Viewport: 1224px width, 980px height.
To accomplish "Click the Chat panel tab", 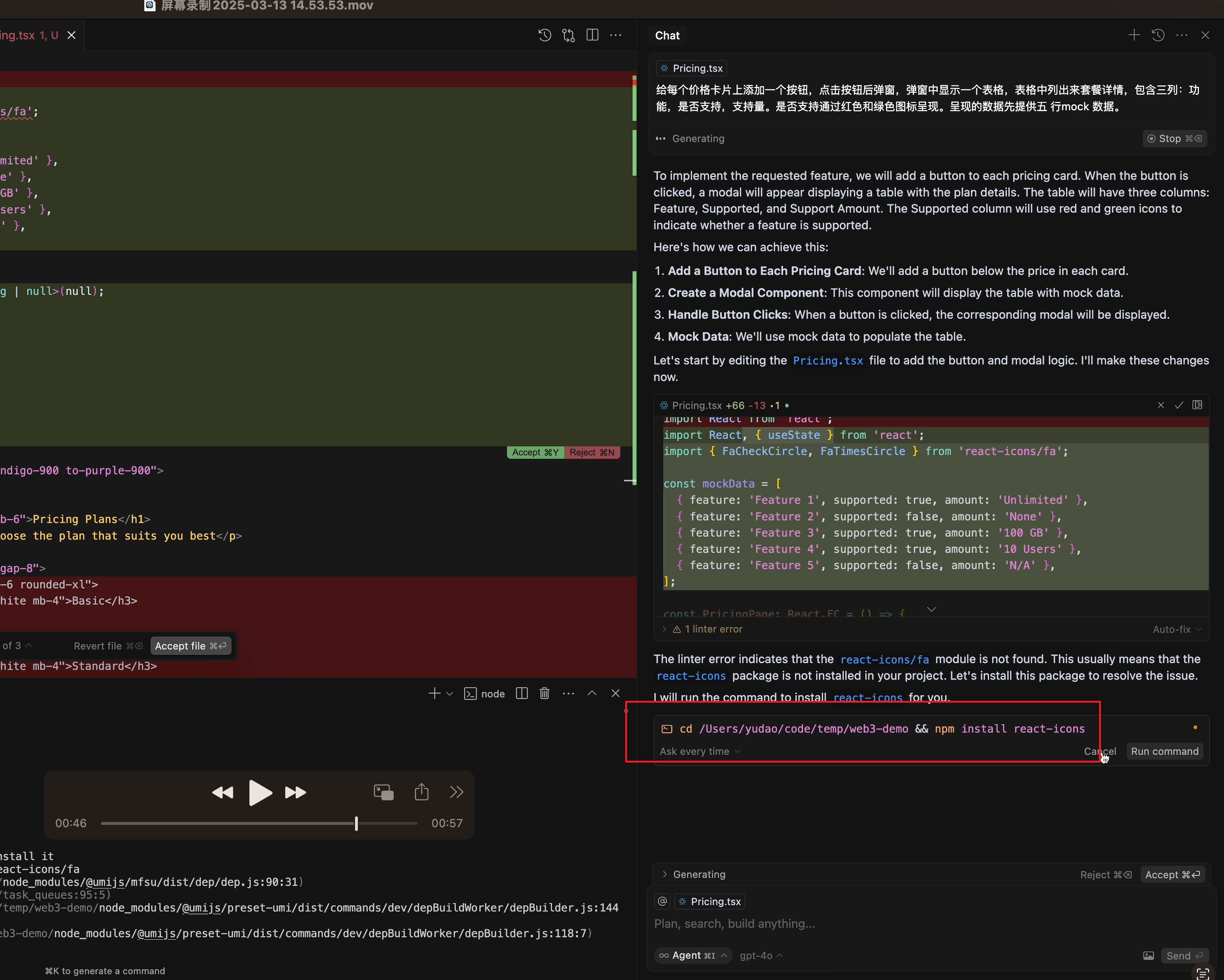I will (x=667, y=35).
